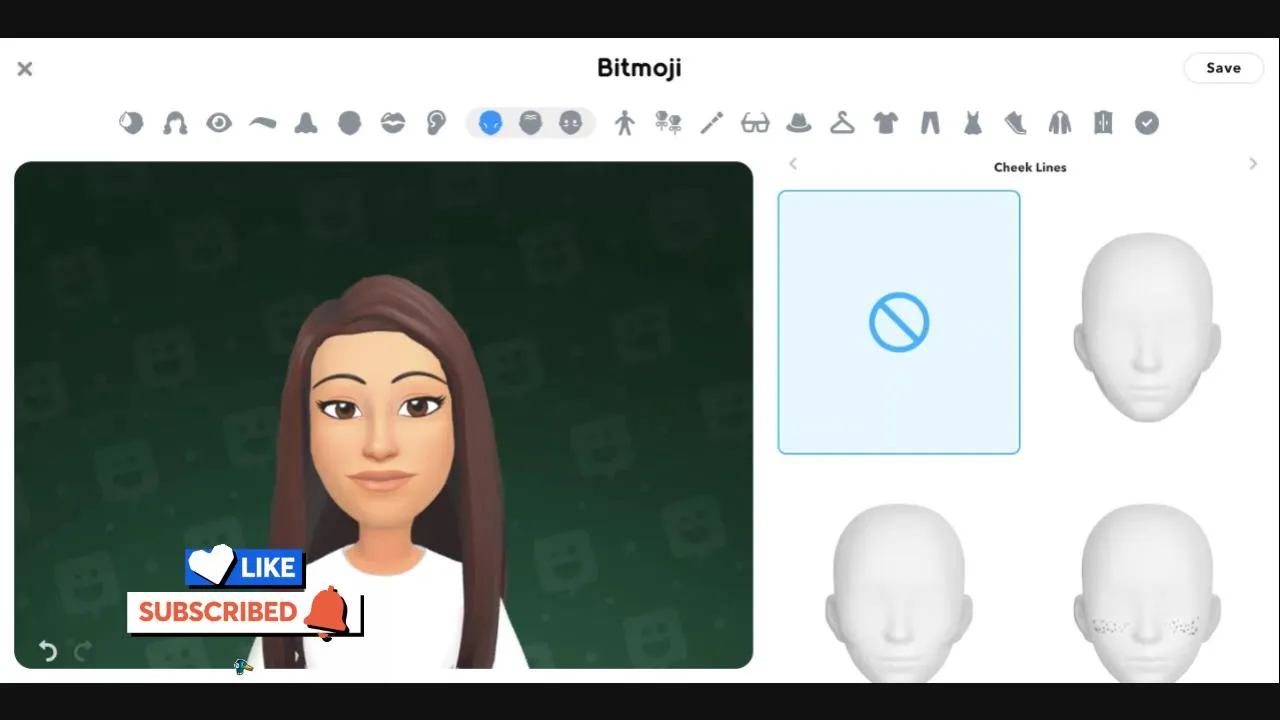Click the Cheek Lines heading
The width and height of the screenshot is (1280, 720).
(1030, 167)
